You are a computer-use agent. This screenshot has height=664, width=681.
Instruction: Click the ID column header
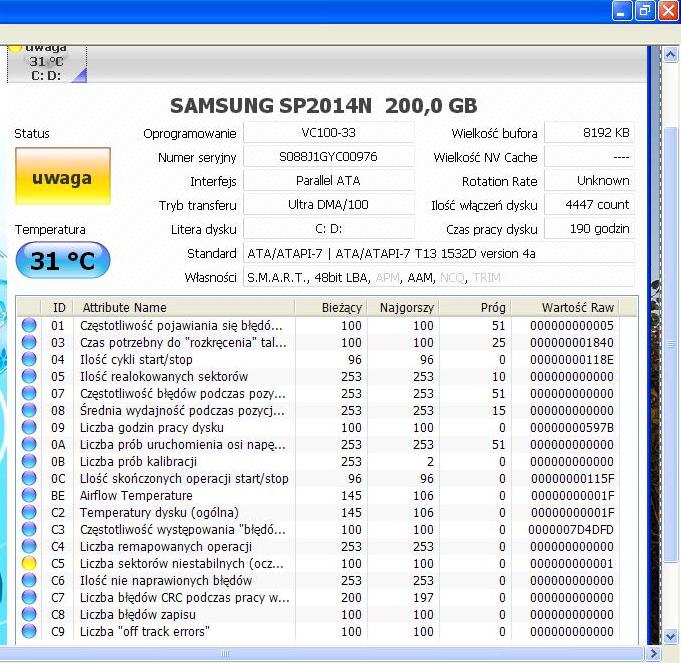tap(57, 307)
